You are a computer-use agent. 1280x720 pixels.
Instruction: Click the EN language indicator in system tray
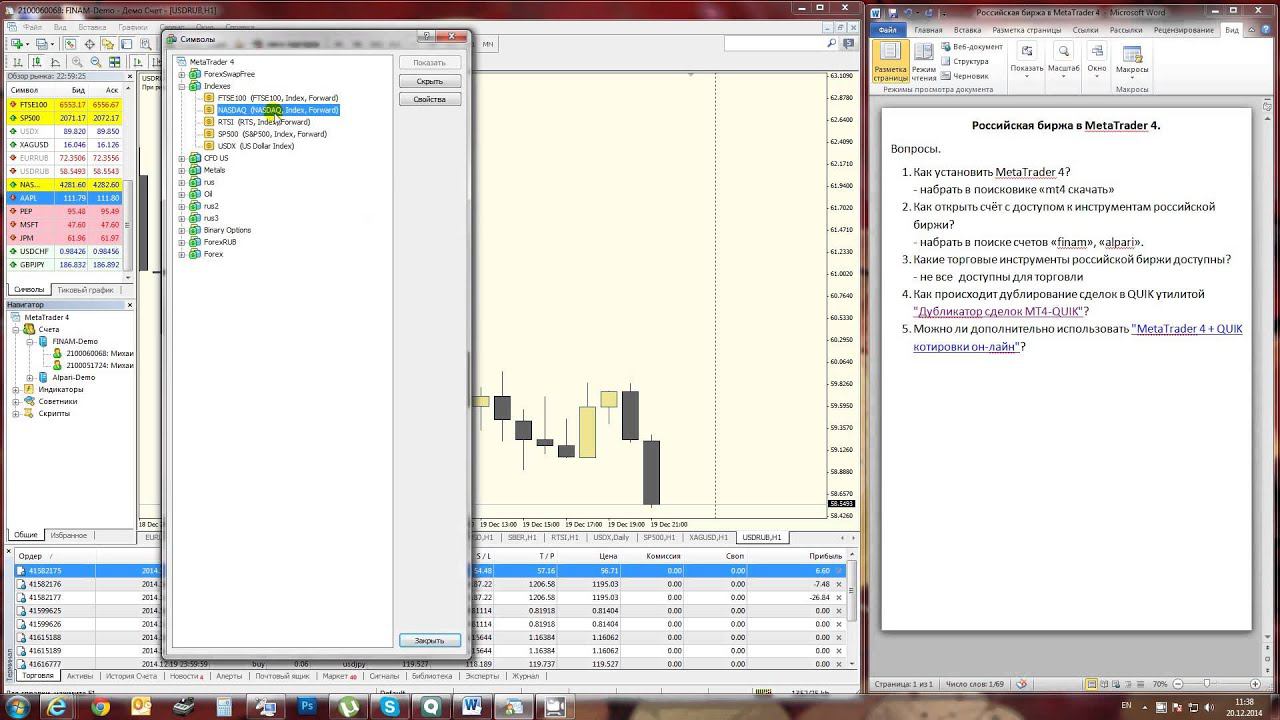tap(1127, 704)
